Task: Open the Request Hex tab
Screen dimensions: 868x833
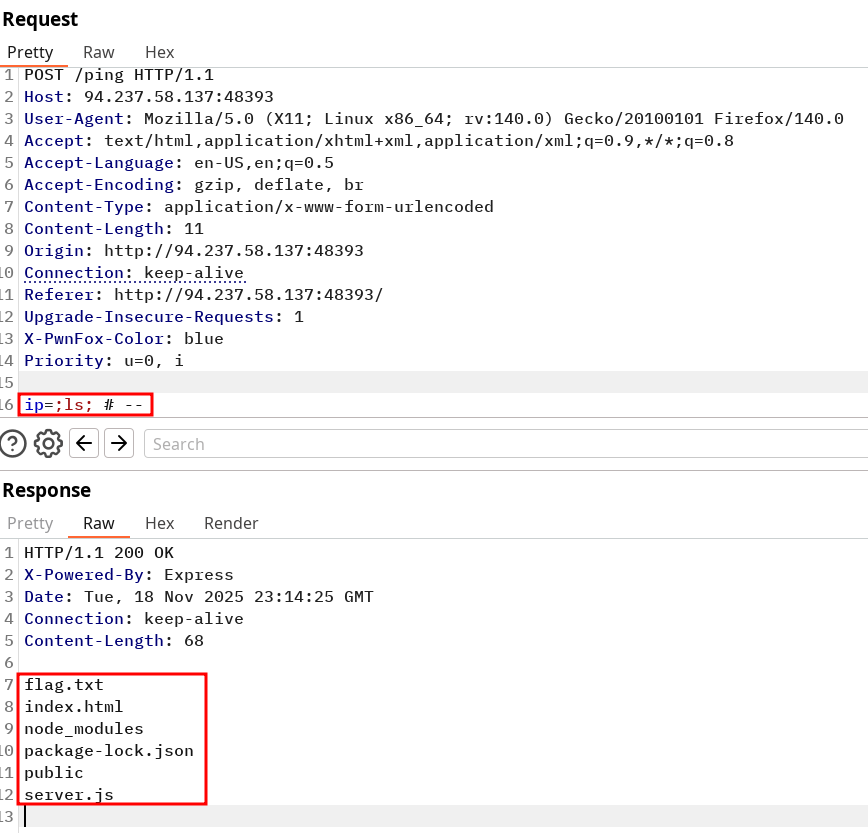Action: pos(159,52)
